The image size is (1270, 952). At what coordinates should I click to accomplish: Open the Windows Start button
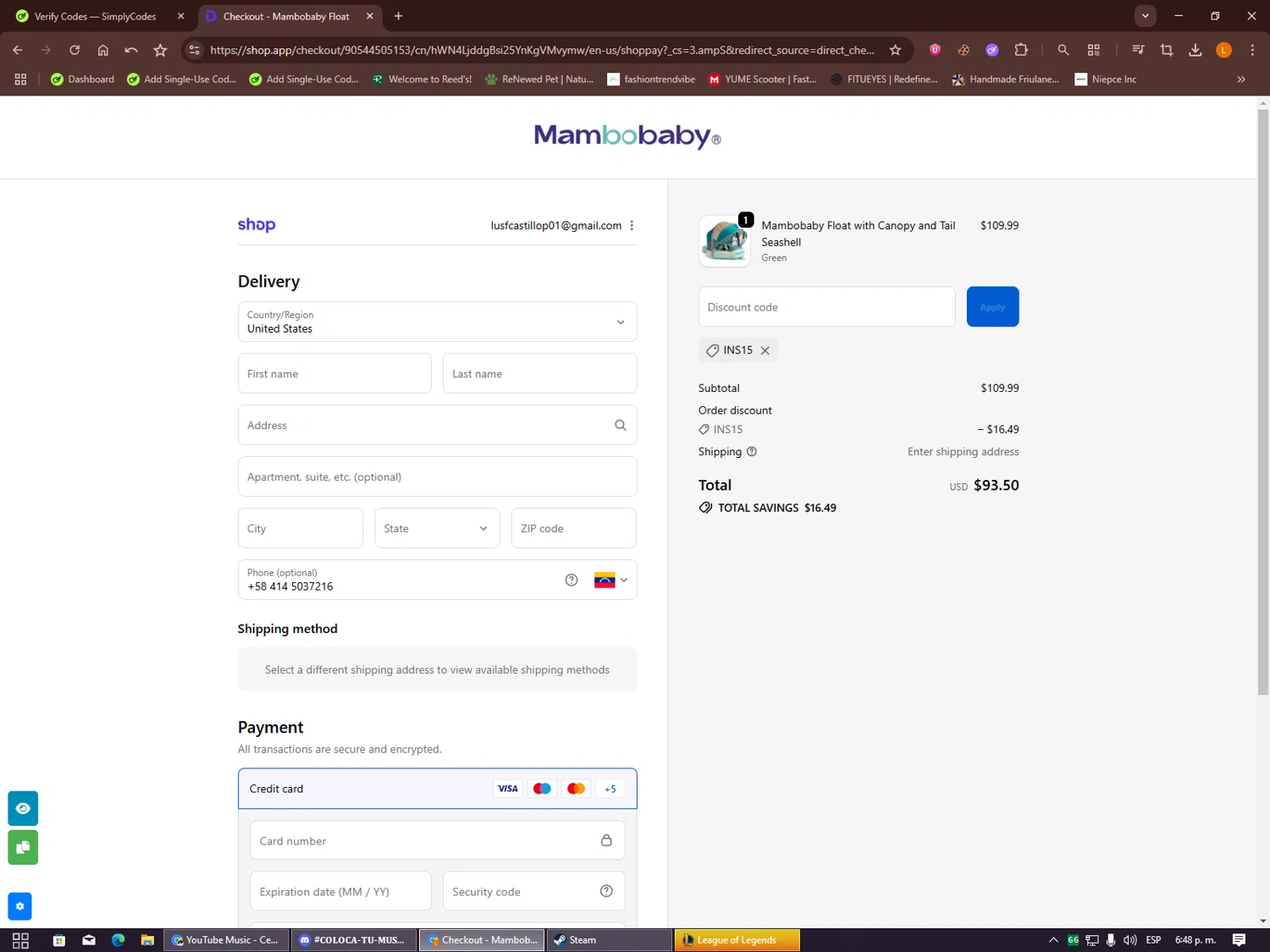pos(20,940)
